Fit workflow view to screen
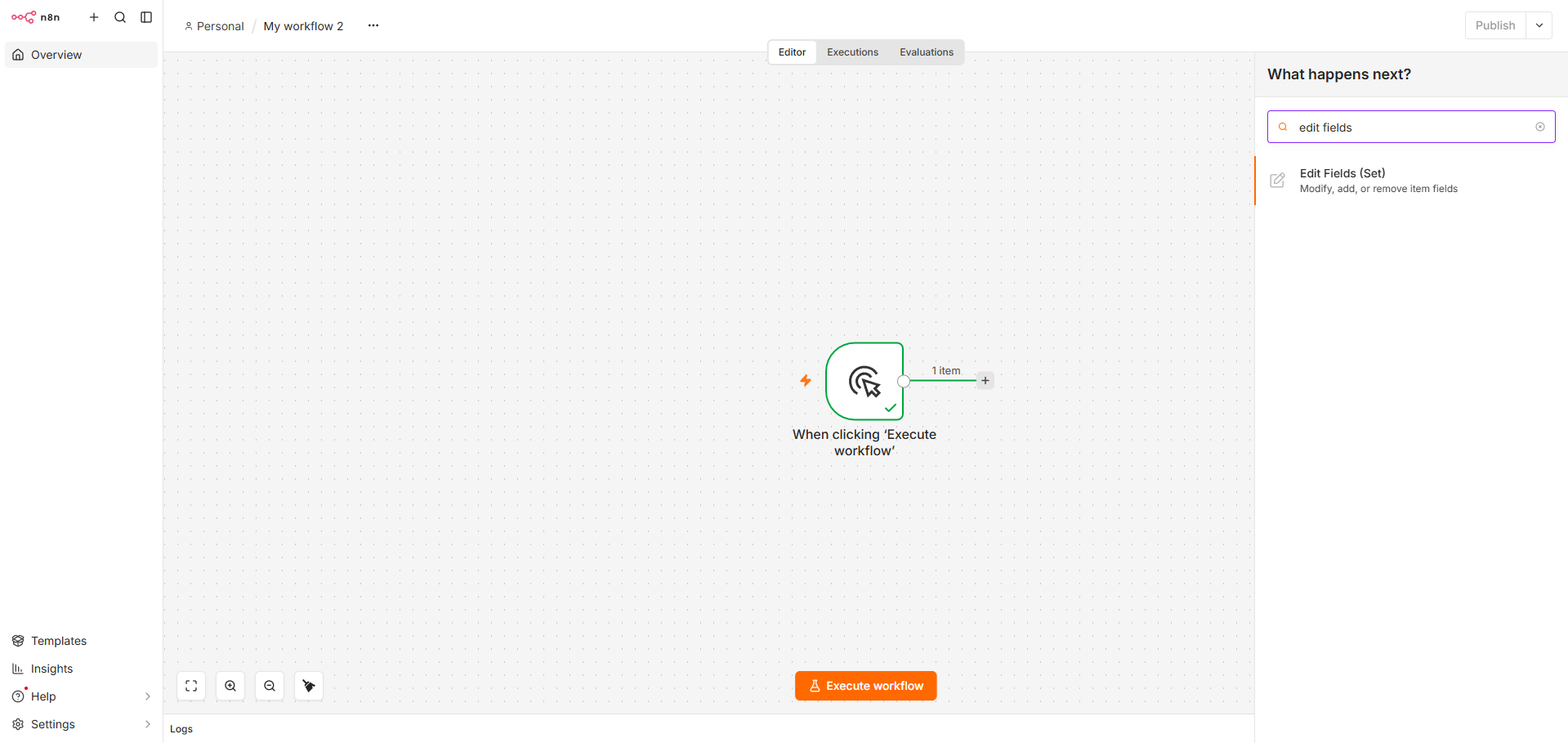 191,686
